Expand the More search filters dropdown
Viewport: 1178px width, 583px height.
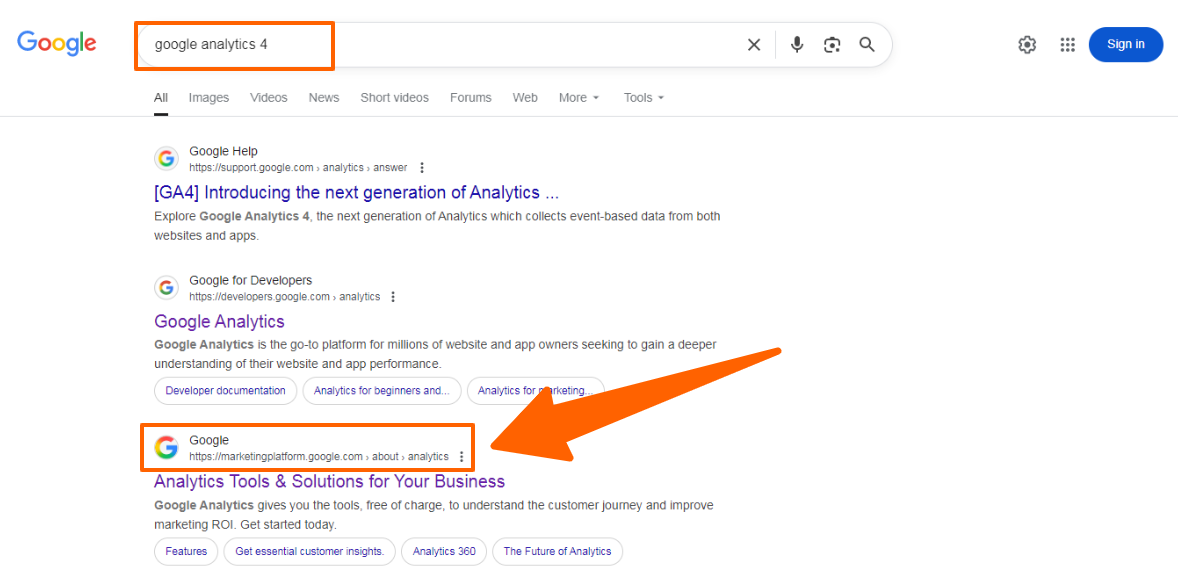point(579,98)
